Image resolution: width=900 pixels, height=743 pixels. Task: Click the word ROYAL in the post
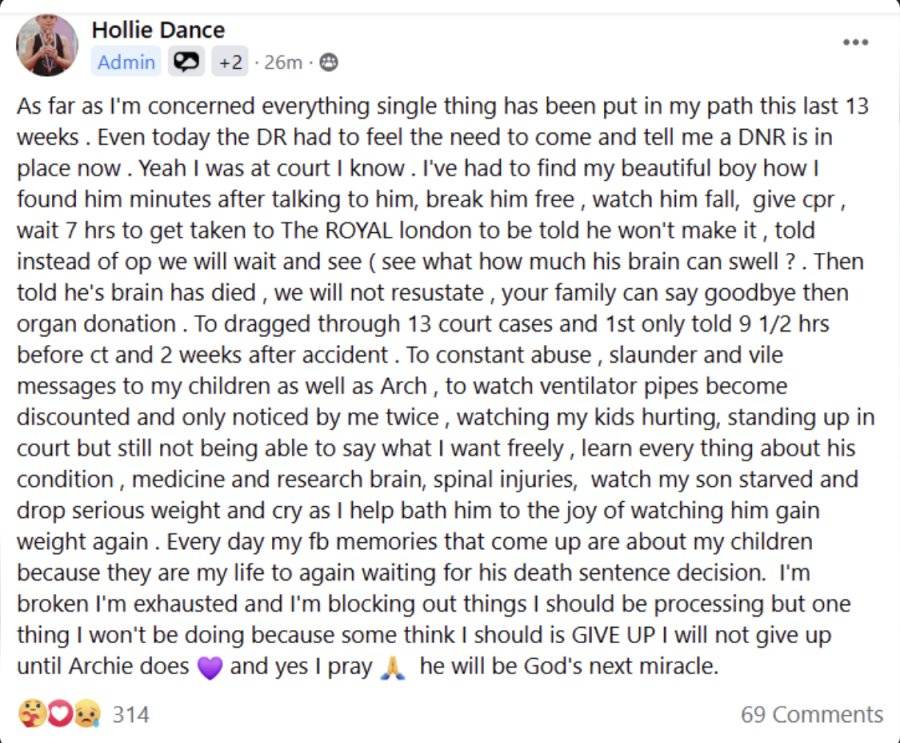point(359,230)
